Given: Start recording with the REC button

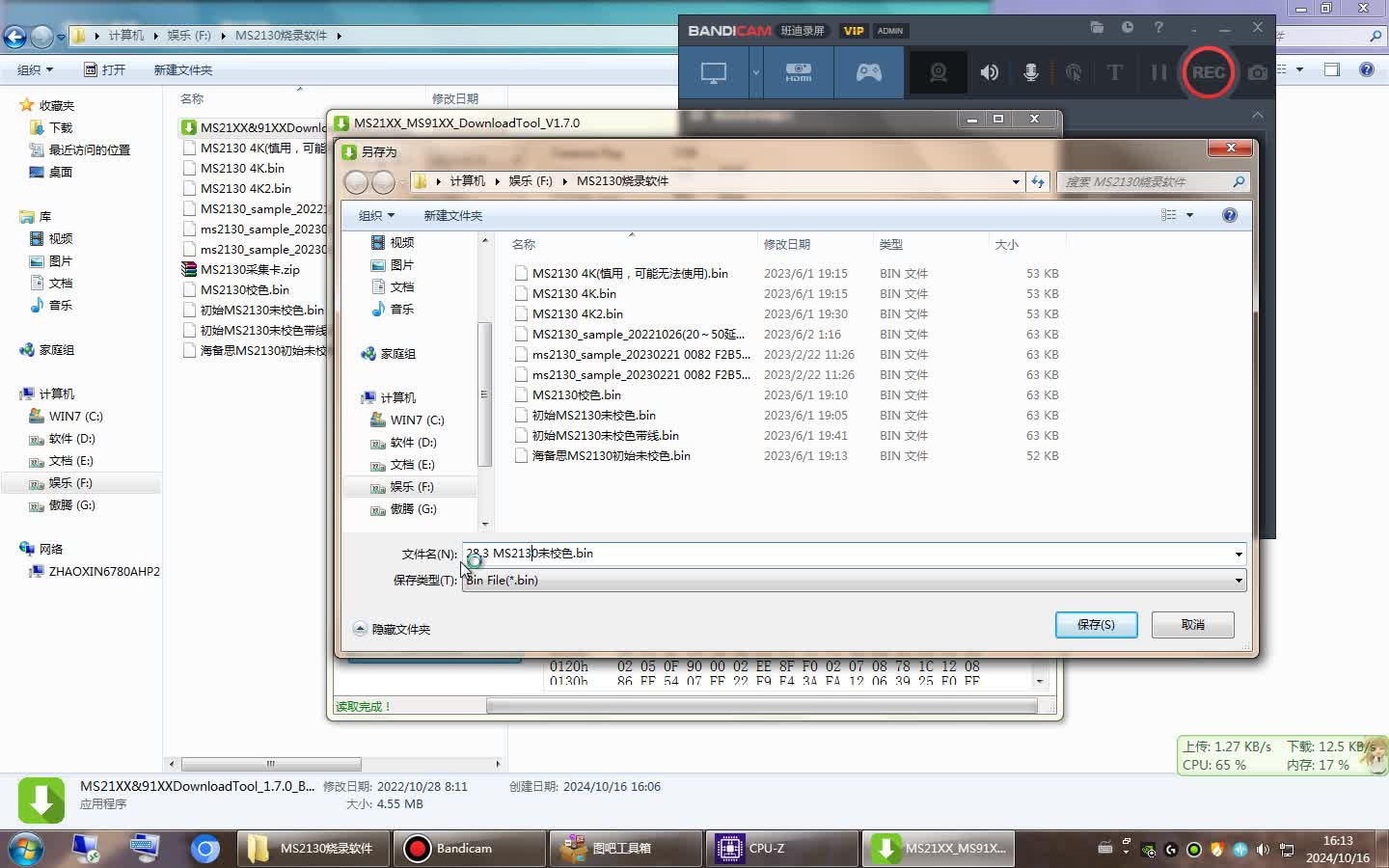Looking at the screenshot, I should 1208,72.
